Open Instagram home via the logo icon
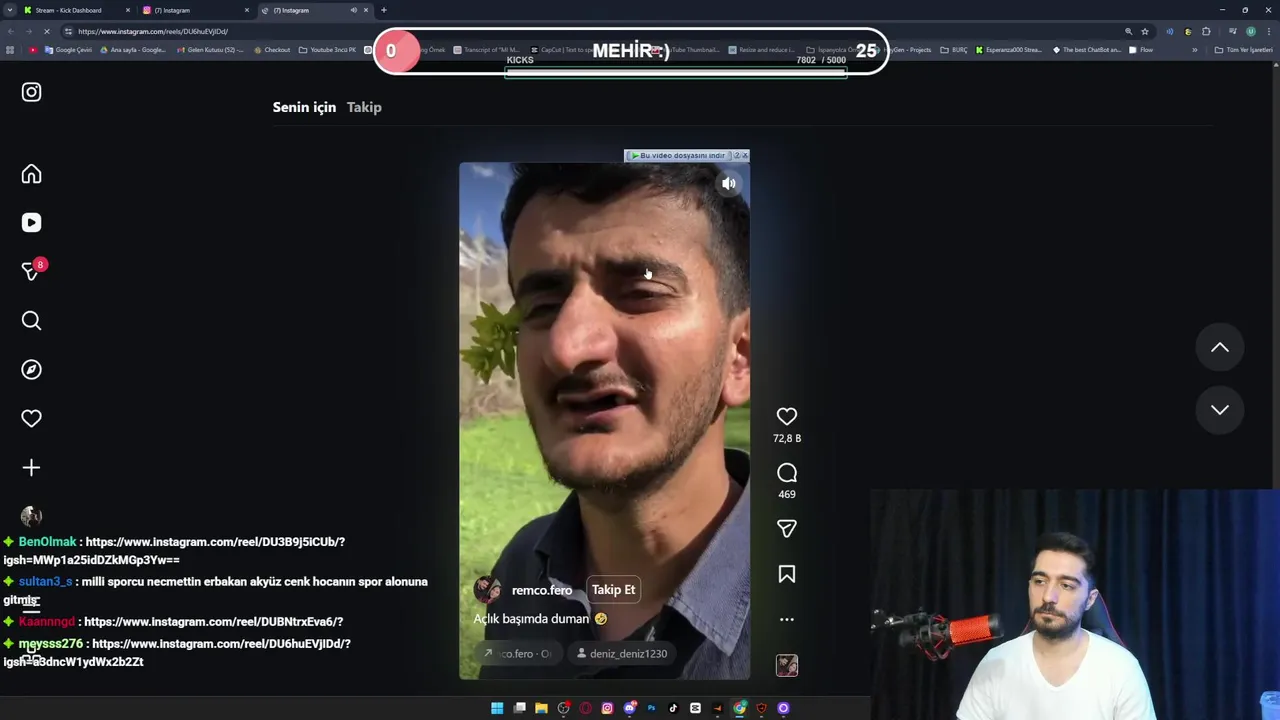Viewport: 1280px width, 720px height. click(31, 92)
